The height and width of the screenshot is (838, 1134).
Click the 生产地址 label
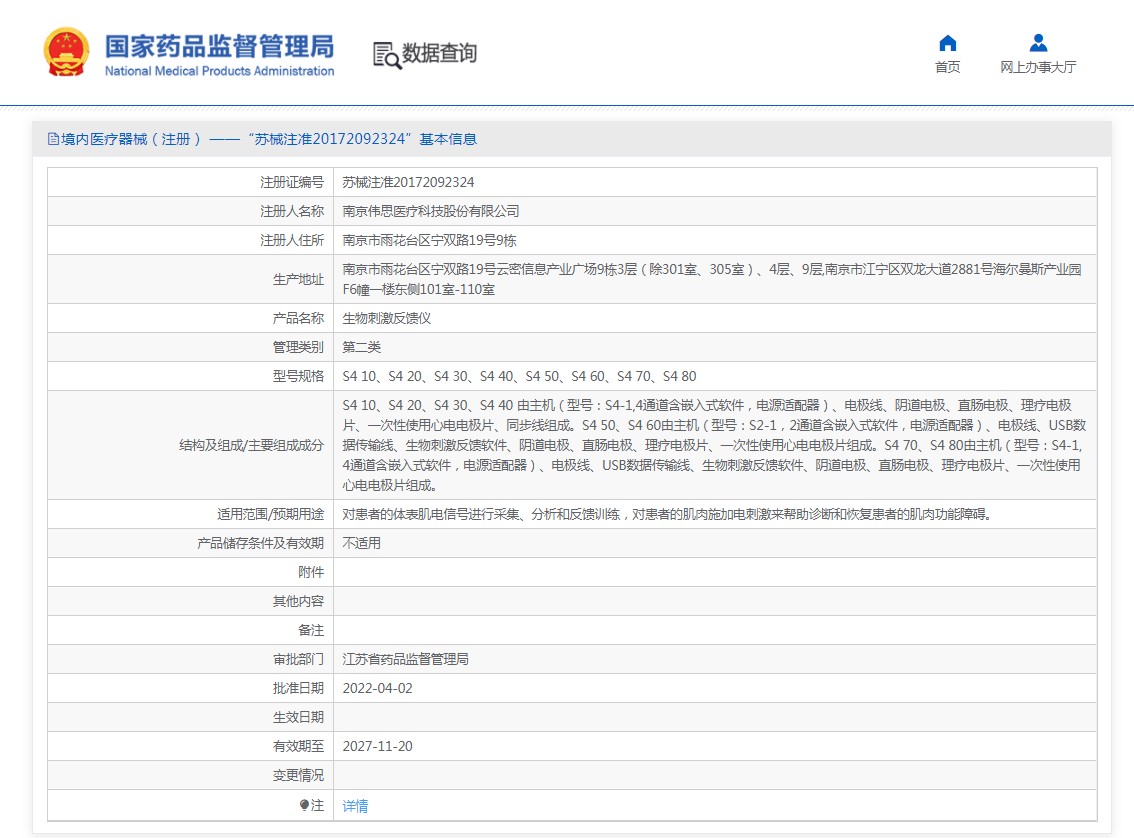click(x=298, y=279)
